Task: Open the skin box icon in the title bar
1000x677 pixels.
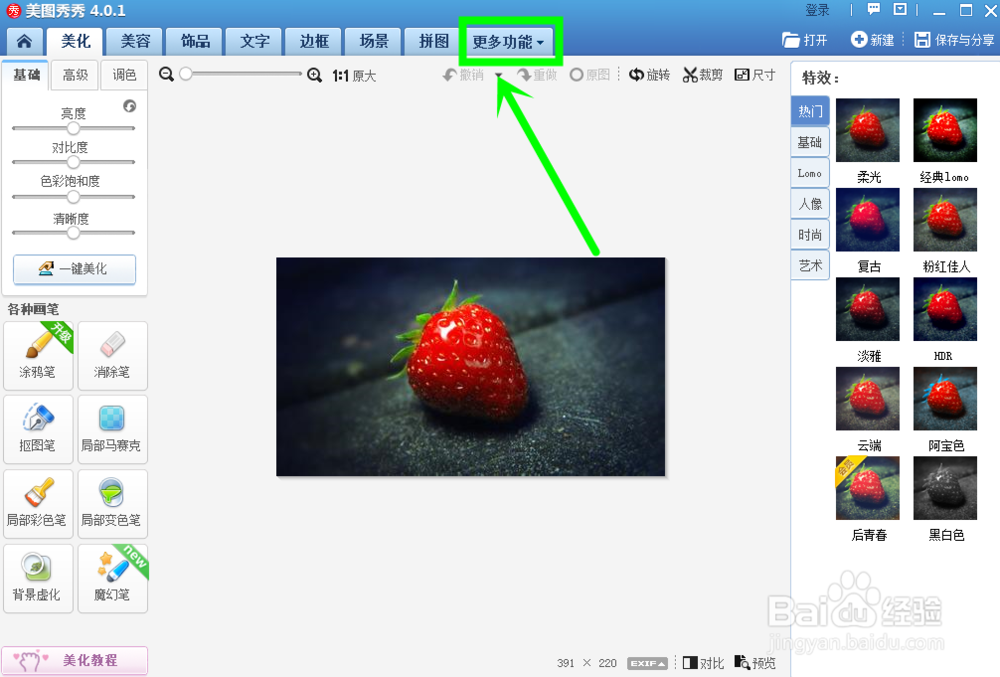Action: point(900,10)
